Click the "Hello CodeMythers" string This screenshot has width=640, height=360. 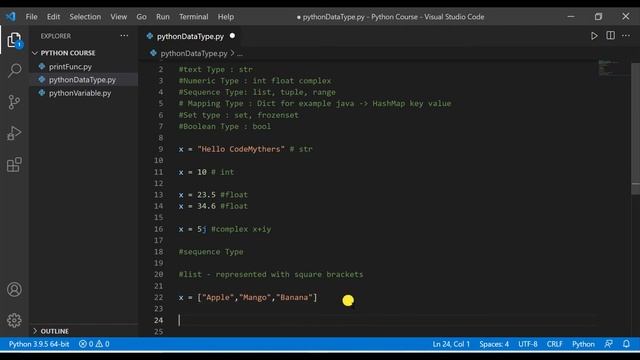coord(241,149)
